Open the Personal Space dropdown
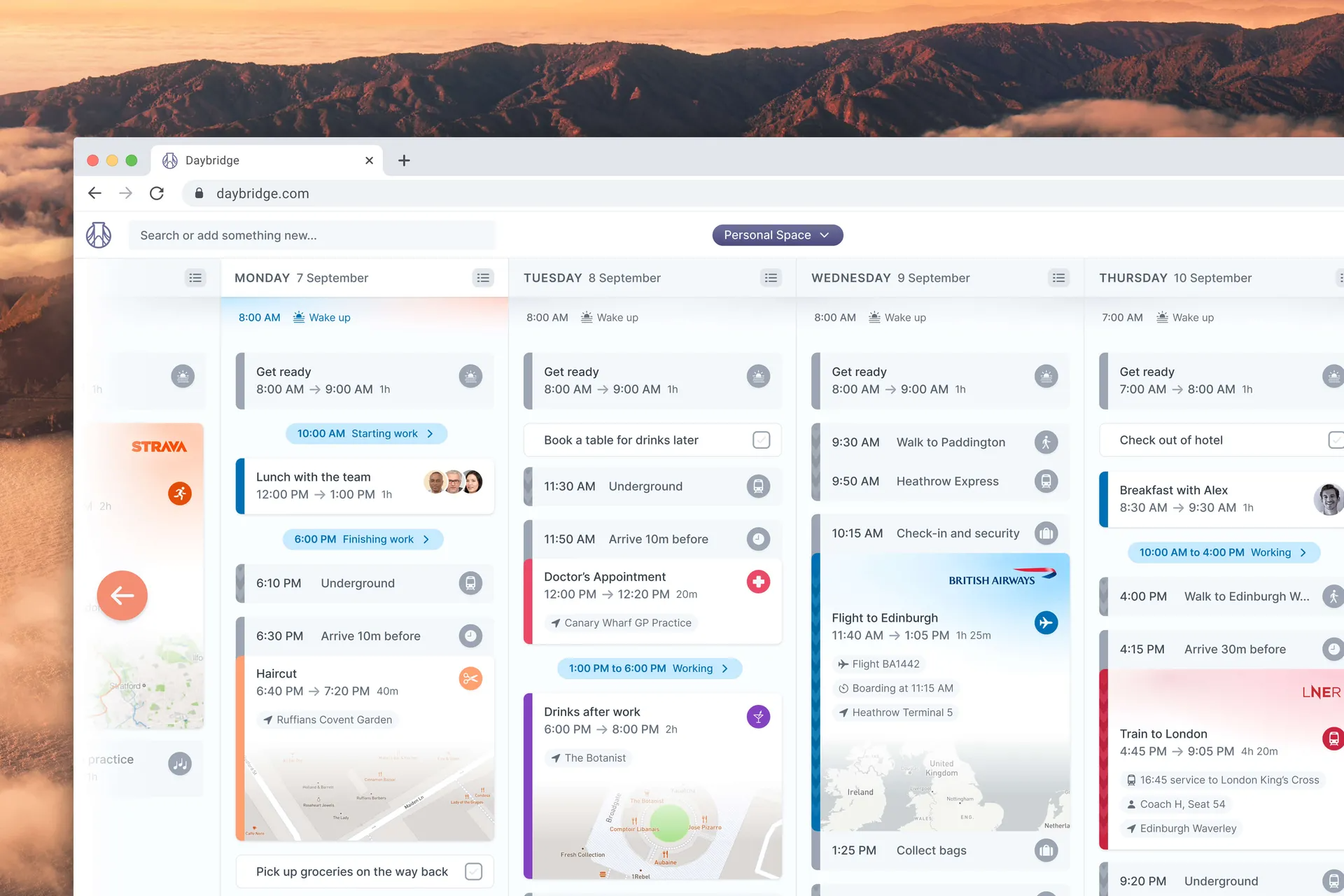 [777, 234]
